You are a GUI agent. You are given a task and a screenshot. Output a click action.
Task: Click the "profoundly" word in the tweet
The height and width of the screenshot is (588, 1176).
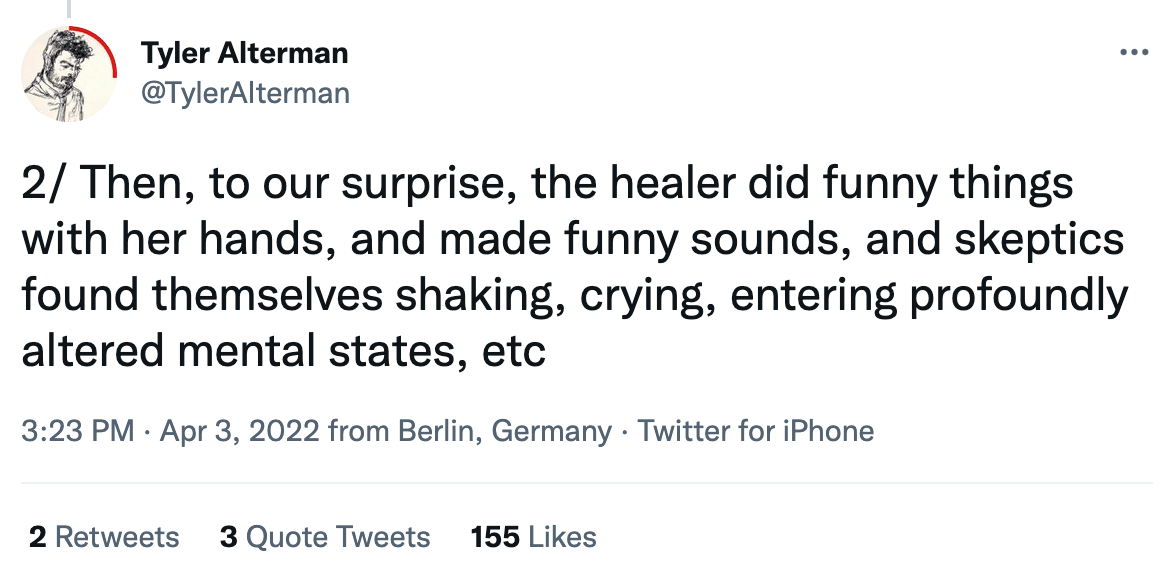tap(1019, 296)
